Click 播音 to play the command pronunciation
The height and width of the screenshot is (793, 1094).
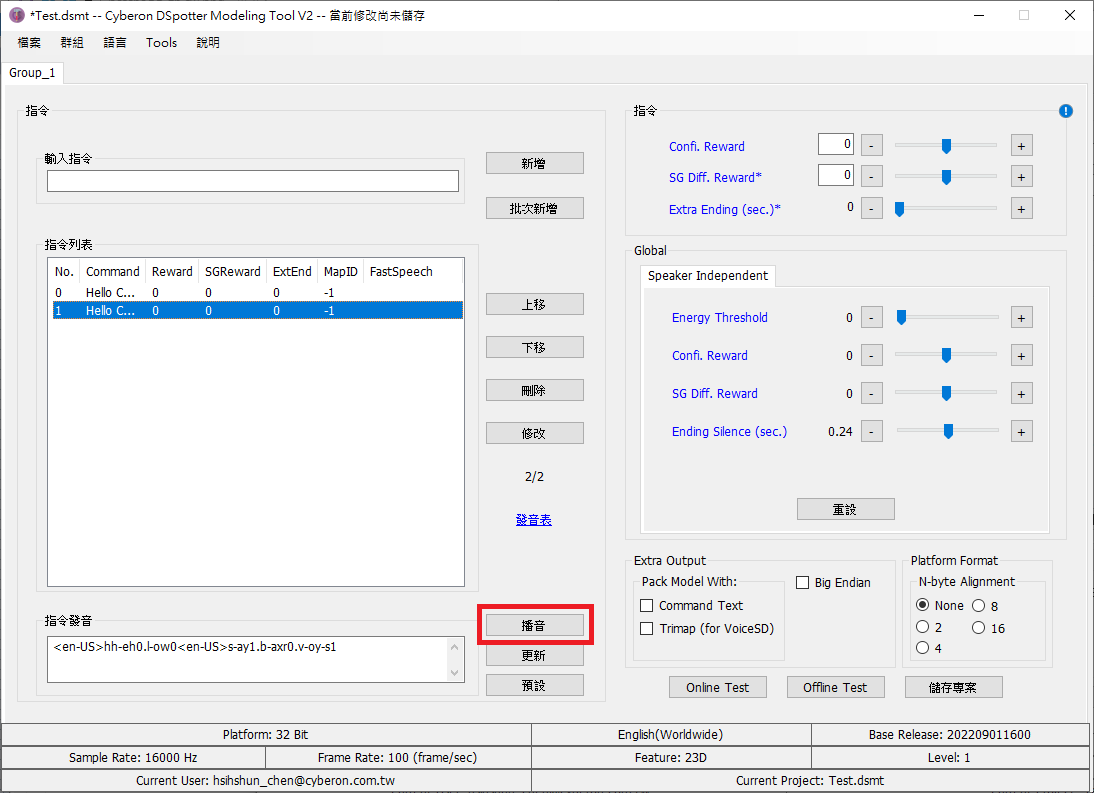tap(534, 624)
